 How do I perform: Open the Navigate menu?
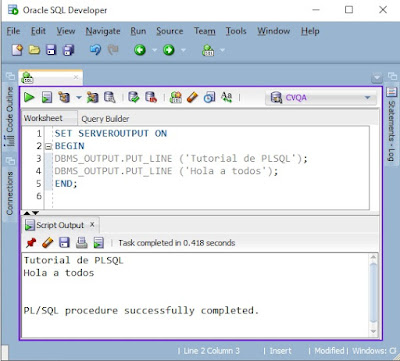click(103, 31)
